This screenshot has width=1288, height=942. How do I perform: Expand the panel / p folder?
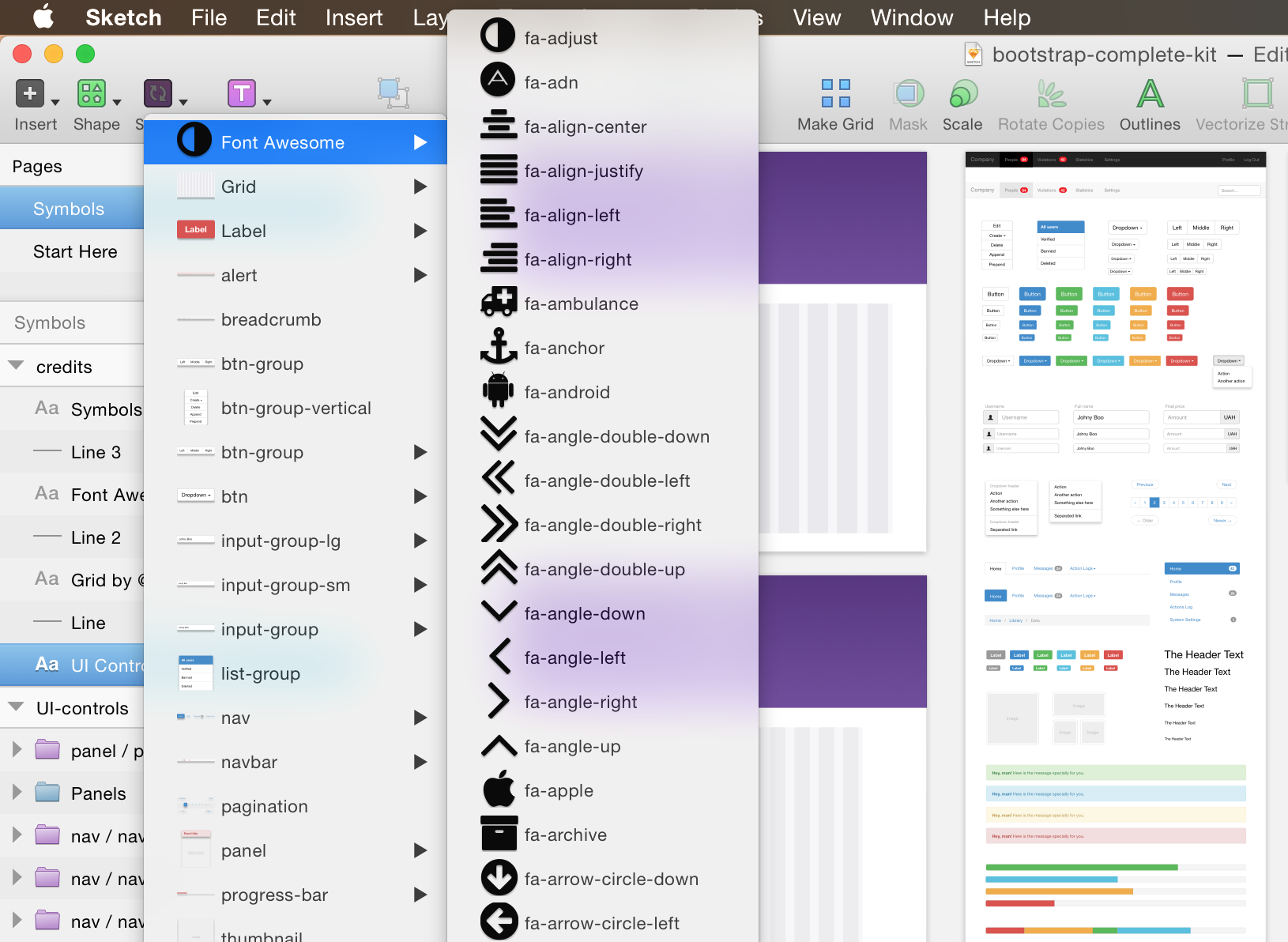click(x=17, y=749)
